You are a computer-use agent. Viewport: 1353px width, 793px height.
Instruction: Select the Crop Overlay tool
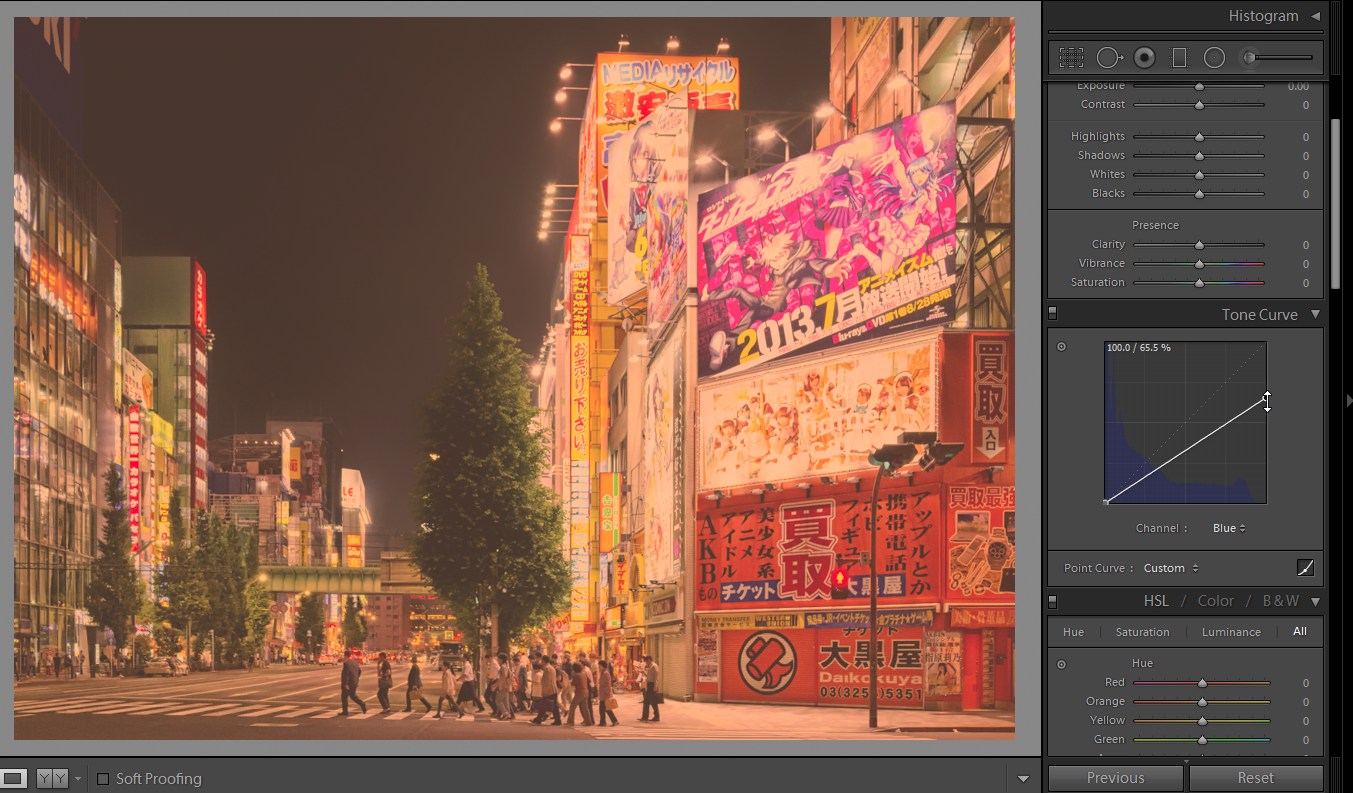tap(1071, 58)
